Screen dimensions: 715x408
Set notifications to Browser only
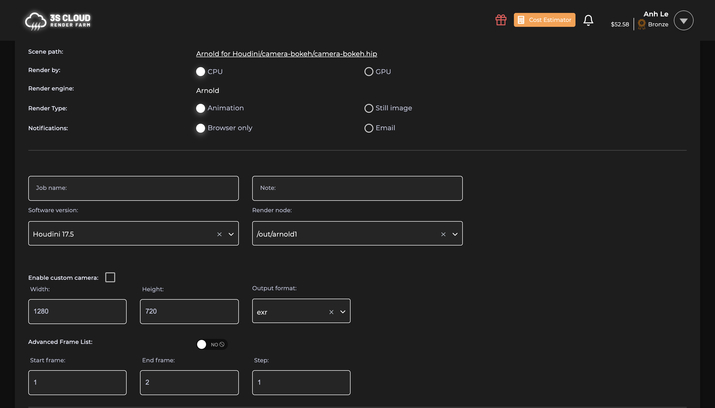[200, 128]
